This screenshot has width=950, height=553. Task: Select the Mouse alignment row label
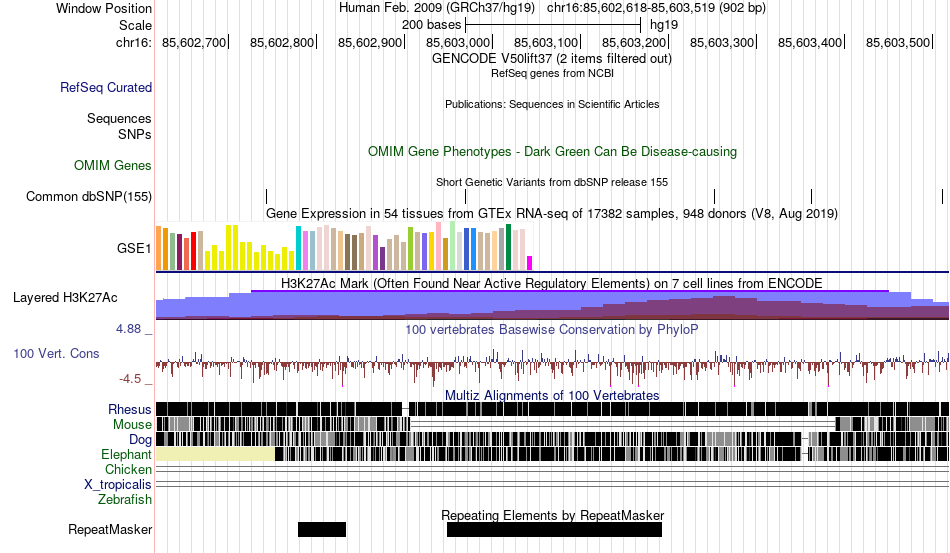132,425
